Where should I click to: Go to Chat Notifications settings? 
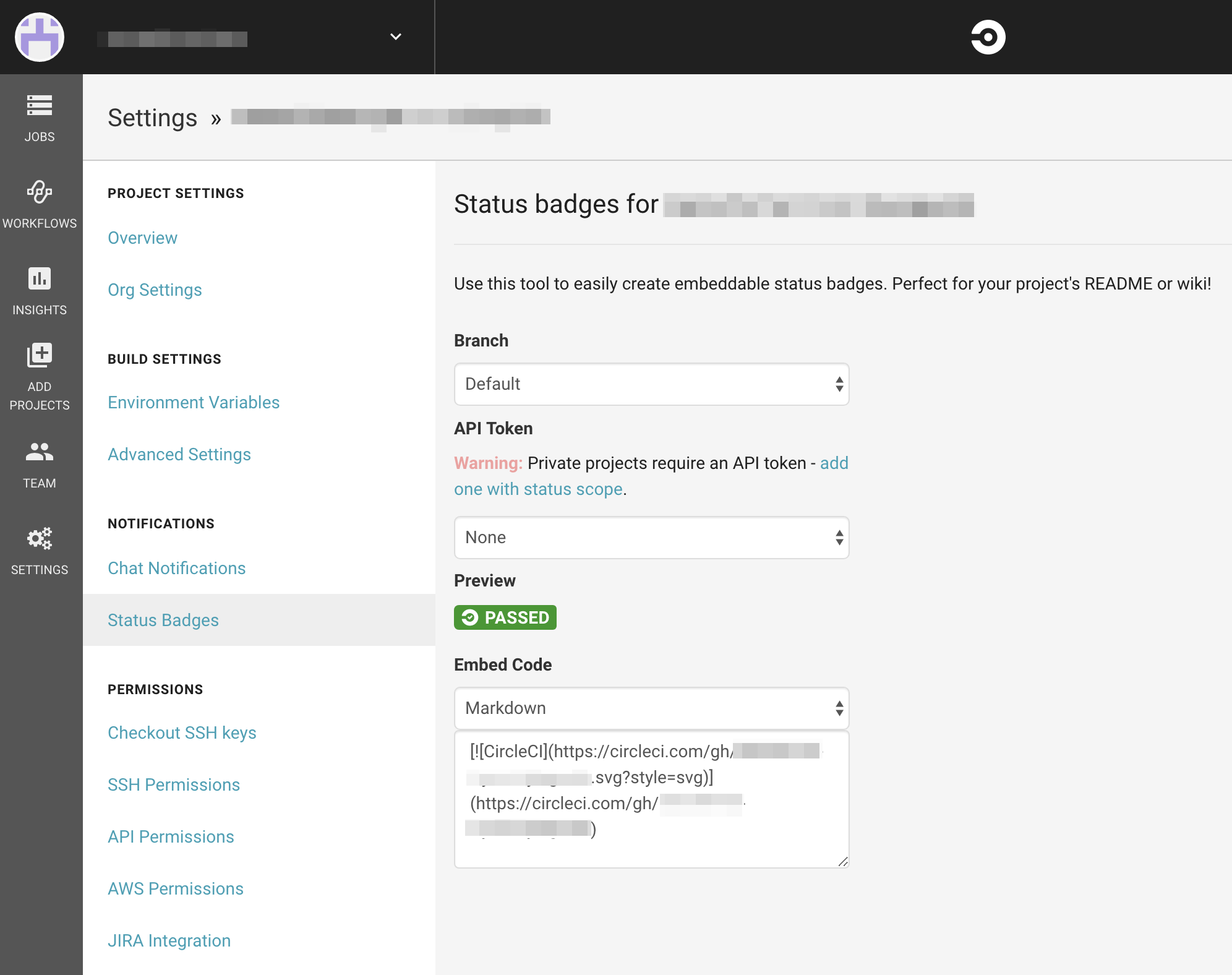176,568
